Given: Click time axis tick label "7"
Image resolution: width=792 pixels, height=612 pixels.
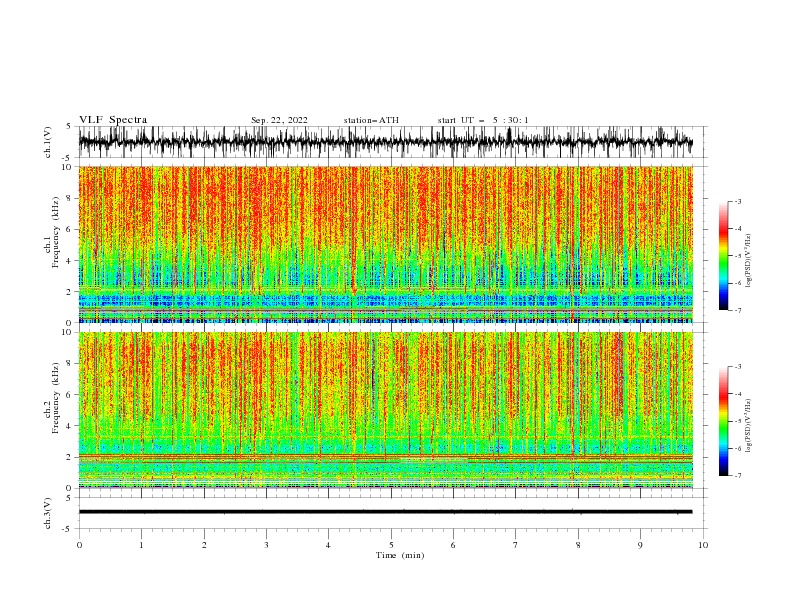Looking at the screenshot, I should click(516, 545).
